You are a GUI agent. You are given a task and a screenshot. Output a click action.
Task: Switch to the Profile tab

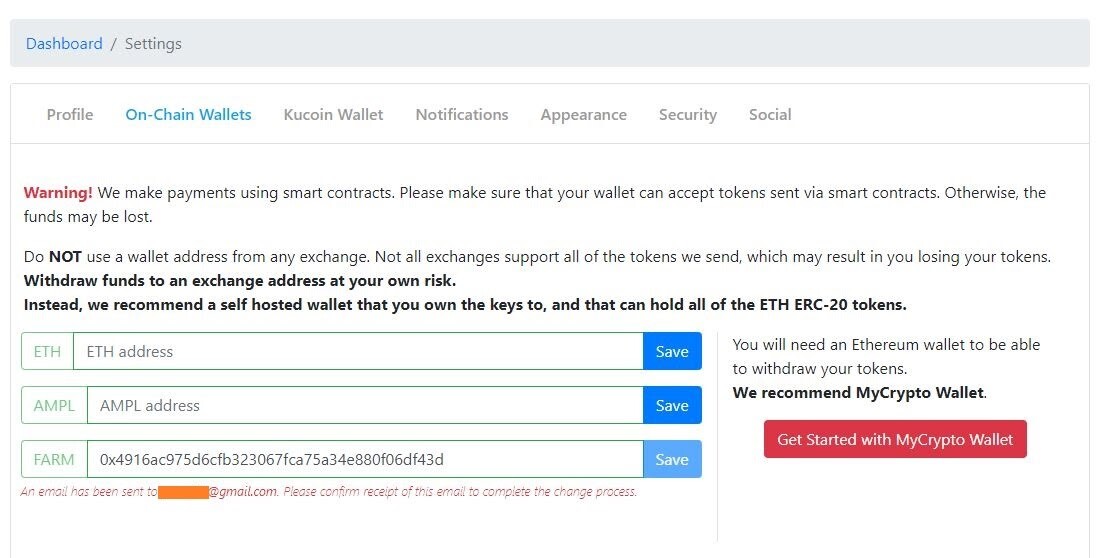(x=70, y=114)
